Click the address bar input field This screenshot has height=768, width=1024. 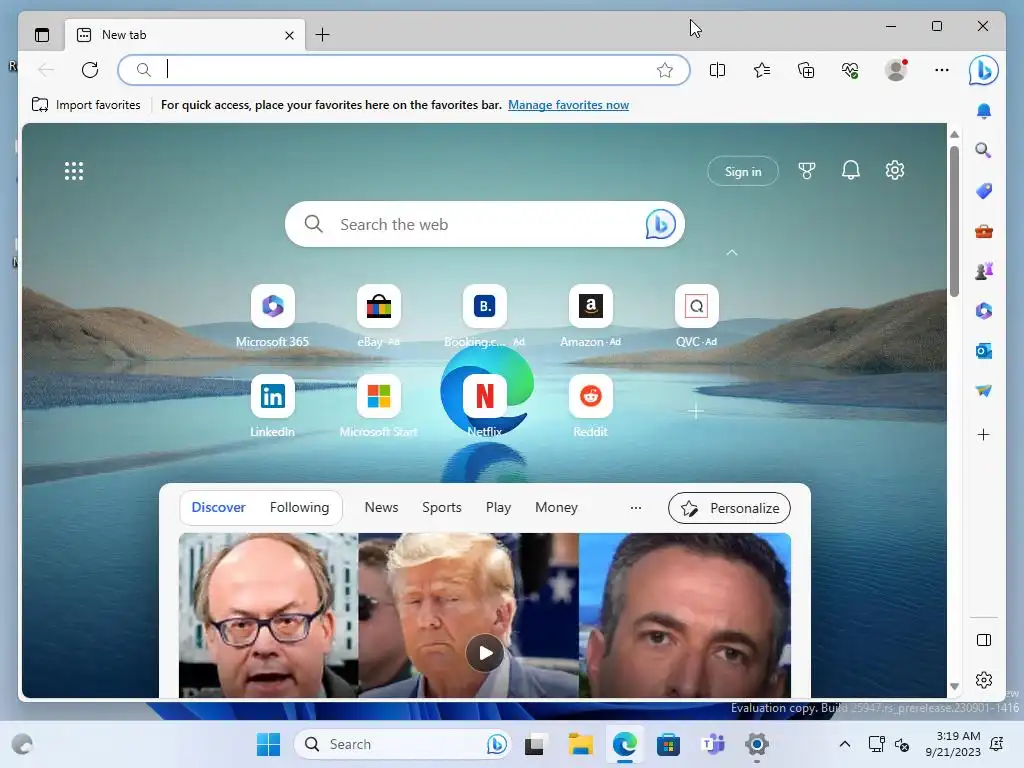click(x=404, y=70)
